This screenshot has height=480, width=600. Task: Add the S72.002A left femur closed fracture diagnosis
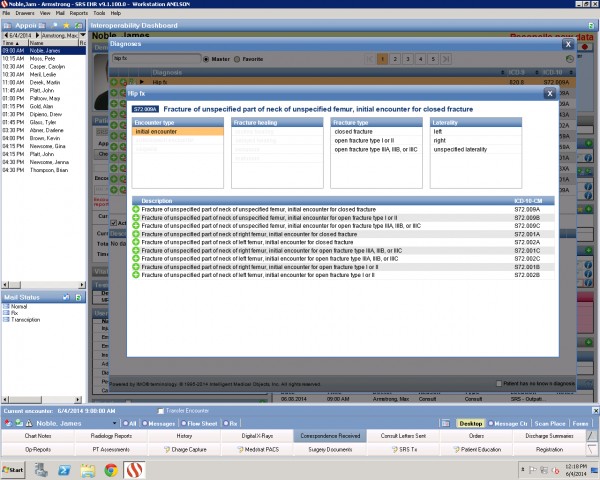point(135,242)
